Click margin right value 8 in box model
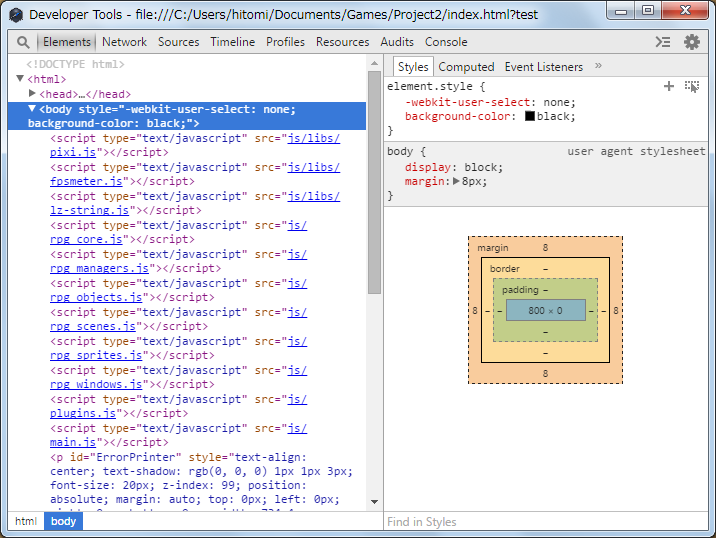This screenshot has height=538, width=716. pyautogui.click(x=616, y=310)
